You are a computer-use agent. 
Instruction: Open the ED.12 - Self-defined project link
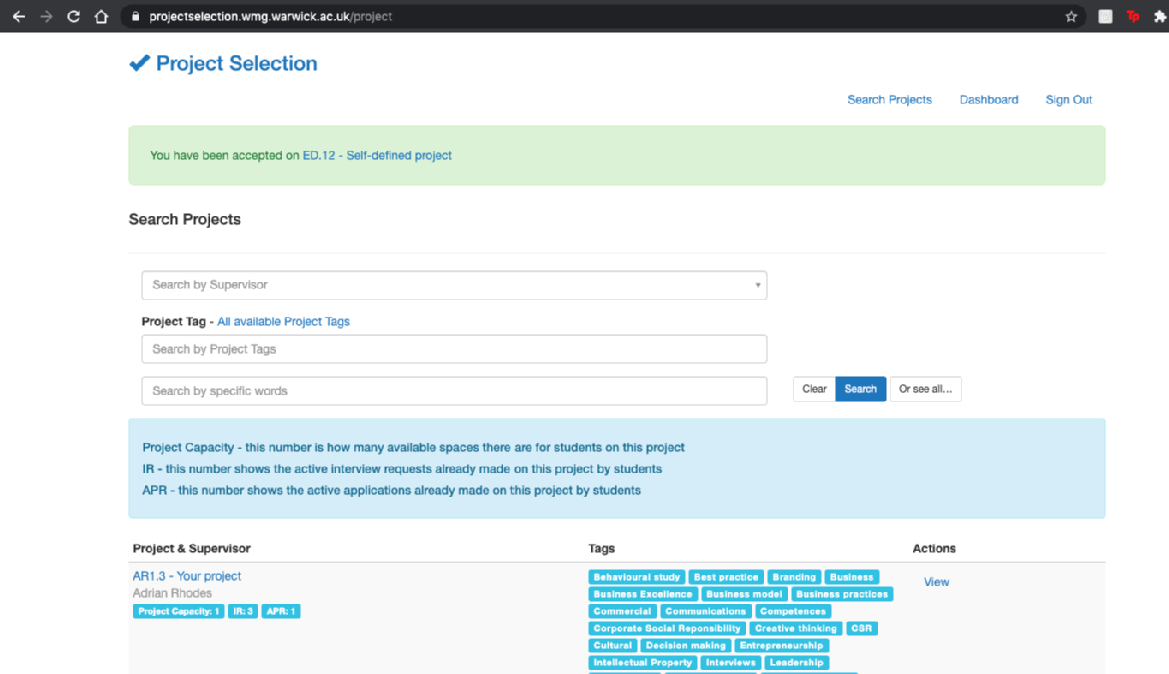click(x=377, y=156)
